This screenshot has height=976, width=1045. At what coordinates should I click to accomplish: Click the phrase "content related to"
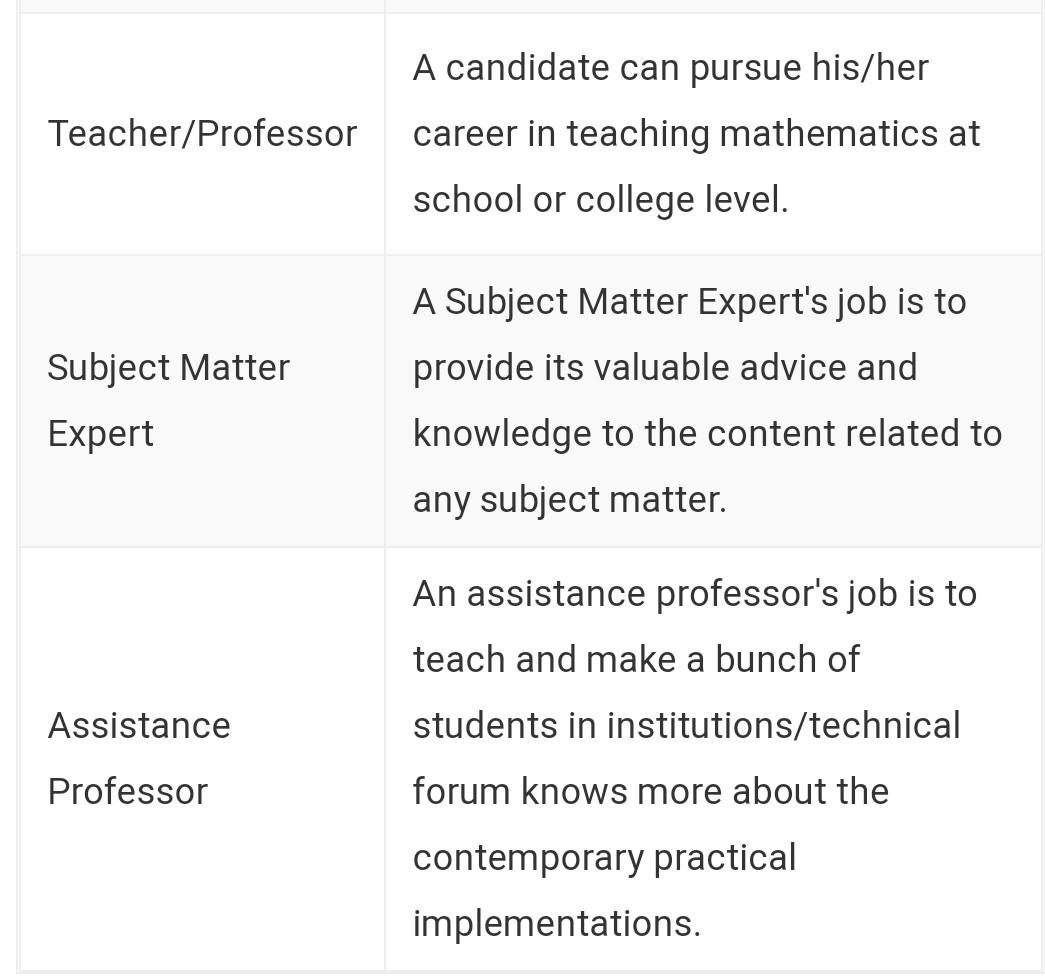(846, 434)
